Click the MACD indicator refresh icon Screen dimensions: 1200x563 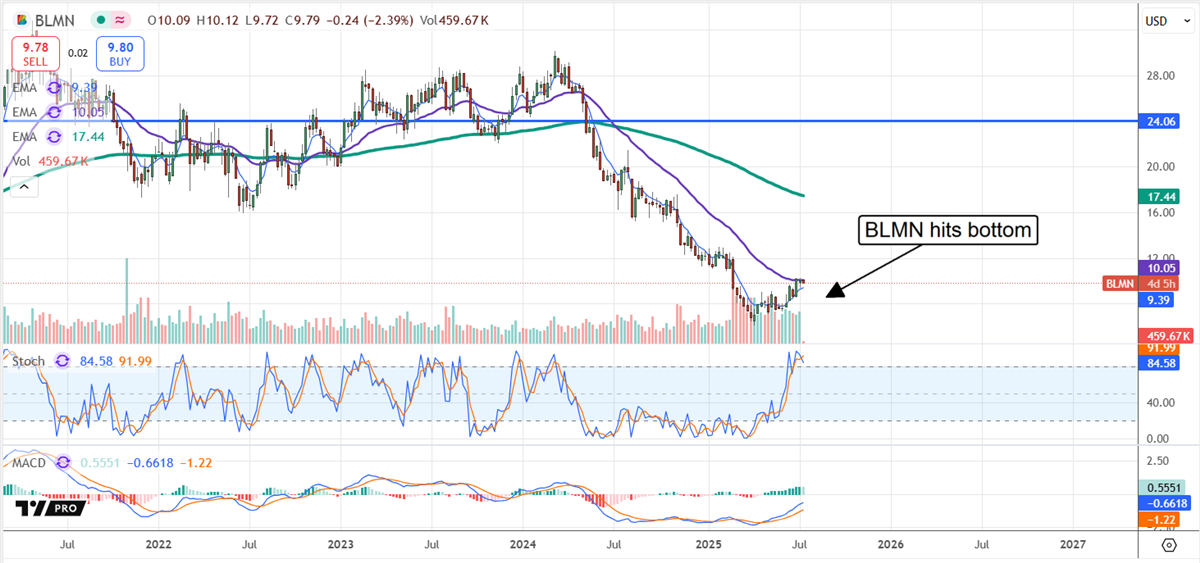pyautogui.click(x=66, y=462)
